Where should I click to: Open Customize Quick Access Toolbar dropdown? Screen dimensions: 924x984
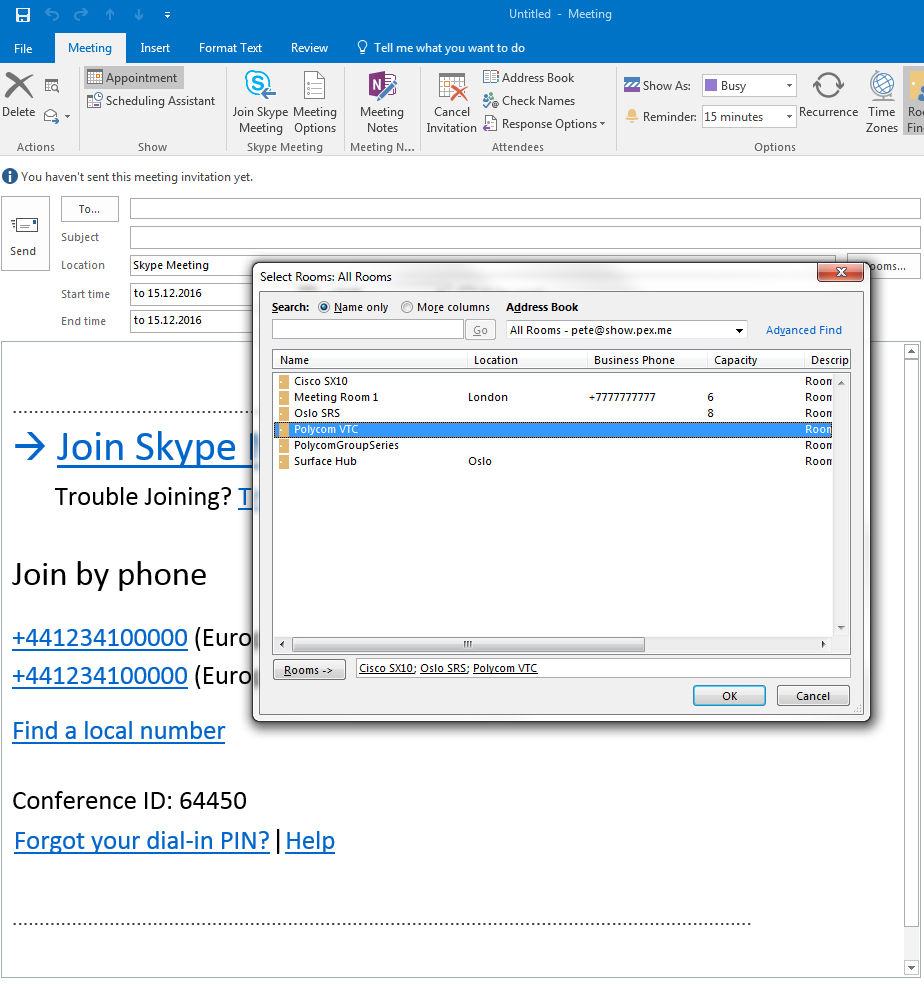click(168, 14)
